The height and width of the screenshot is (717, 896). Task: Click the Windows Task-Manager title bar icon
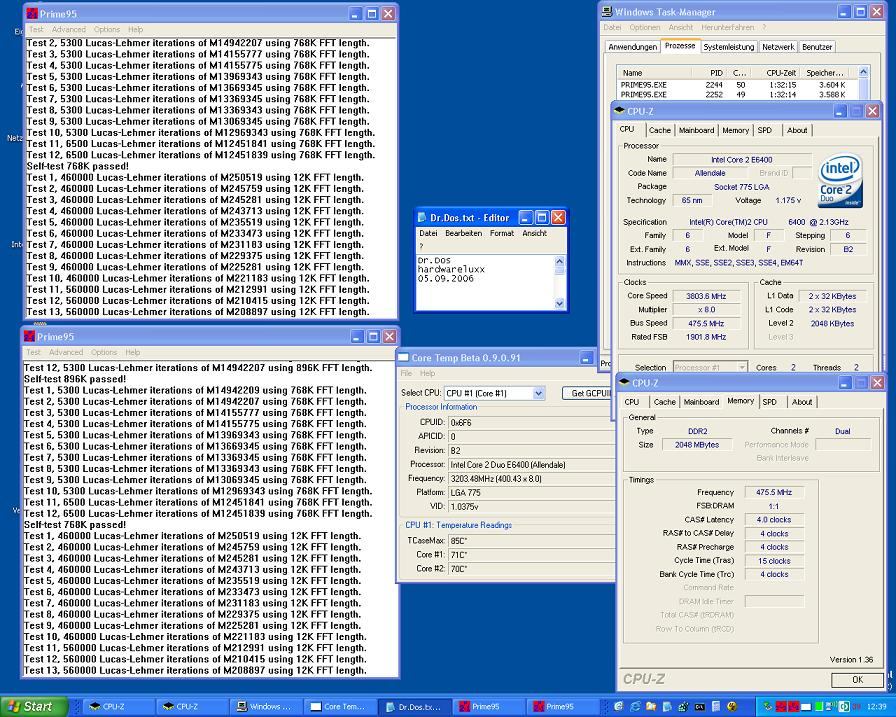(607, 12)
